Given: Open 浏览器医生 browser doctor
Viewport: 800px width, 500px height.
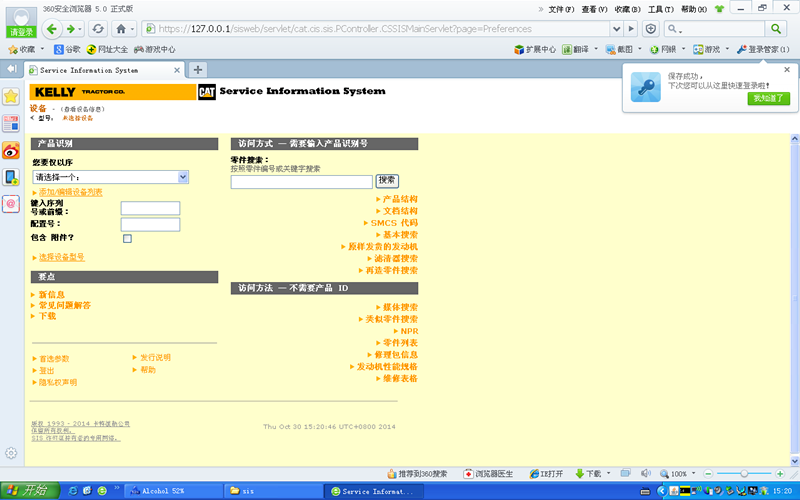Looking at the screenshot, I should (x=488, y=474).
